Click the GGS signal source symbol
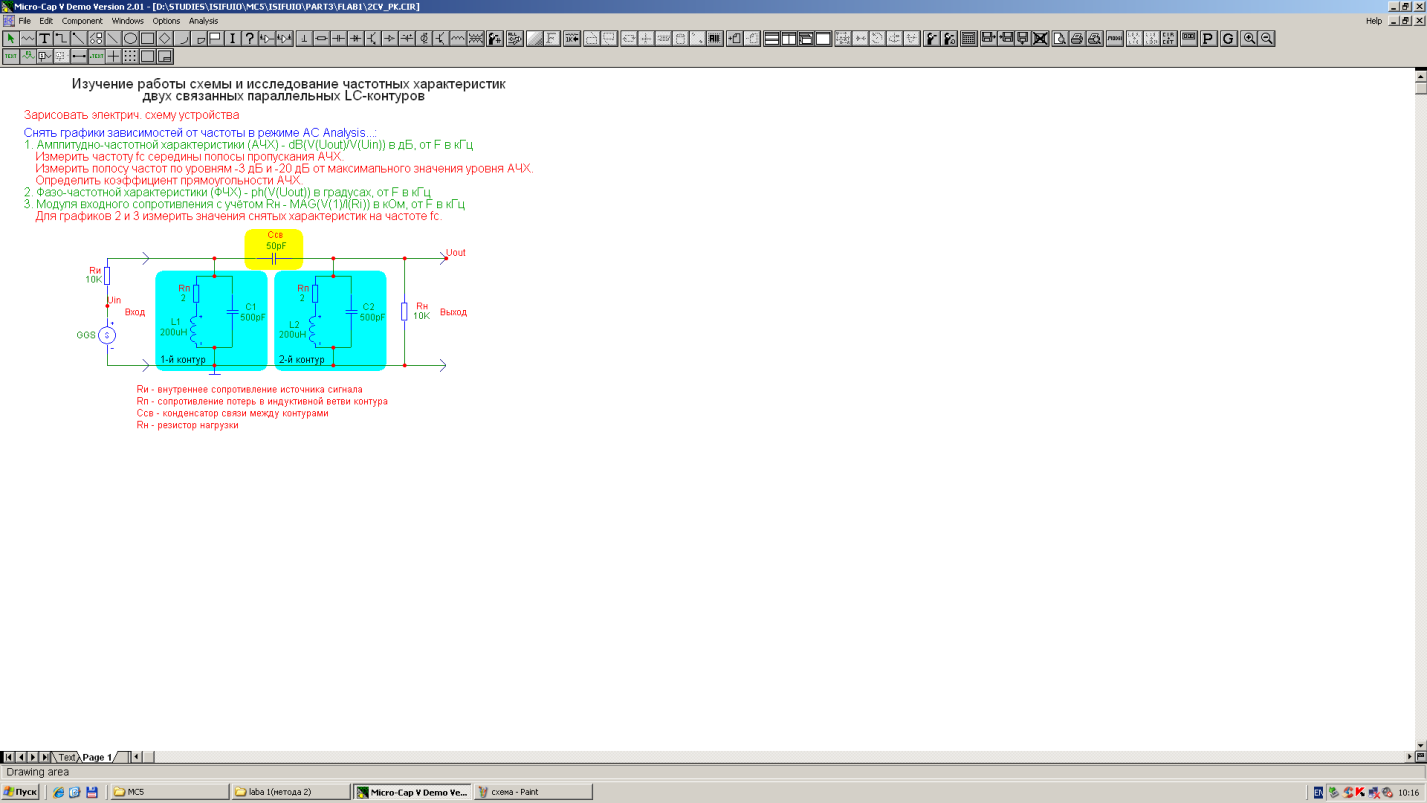The width and height of the screenshot is (1427, 803). (107, 336)
